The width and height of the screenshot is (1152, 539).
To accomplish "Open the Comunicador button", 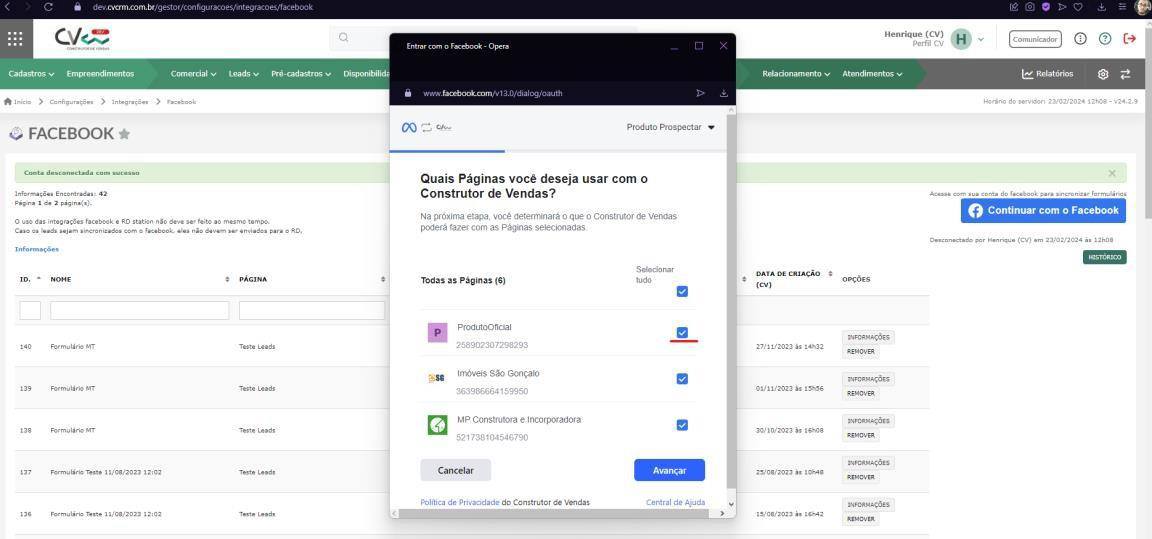I will pos(1035,39).
